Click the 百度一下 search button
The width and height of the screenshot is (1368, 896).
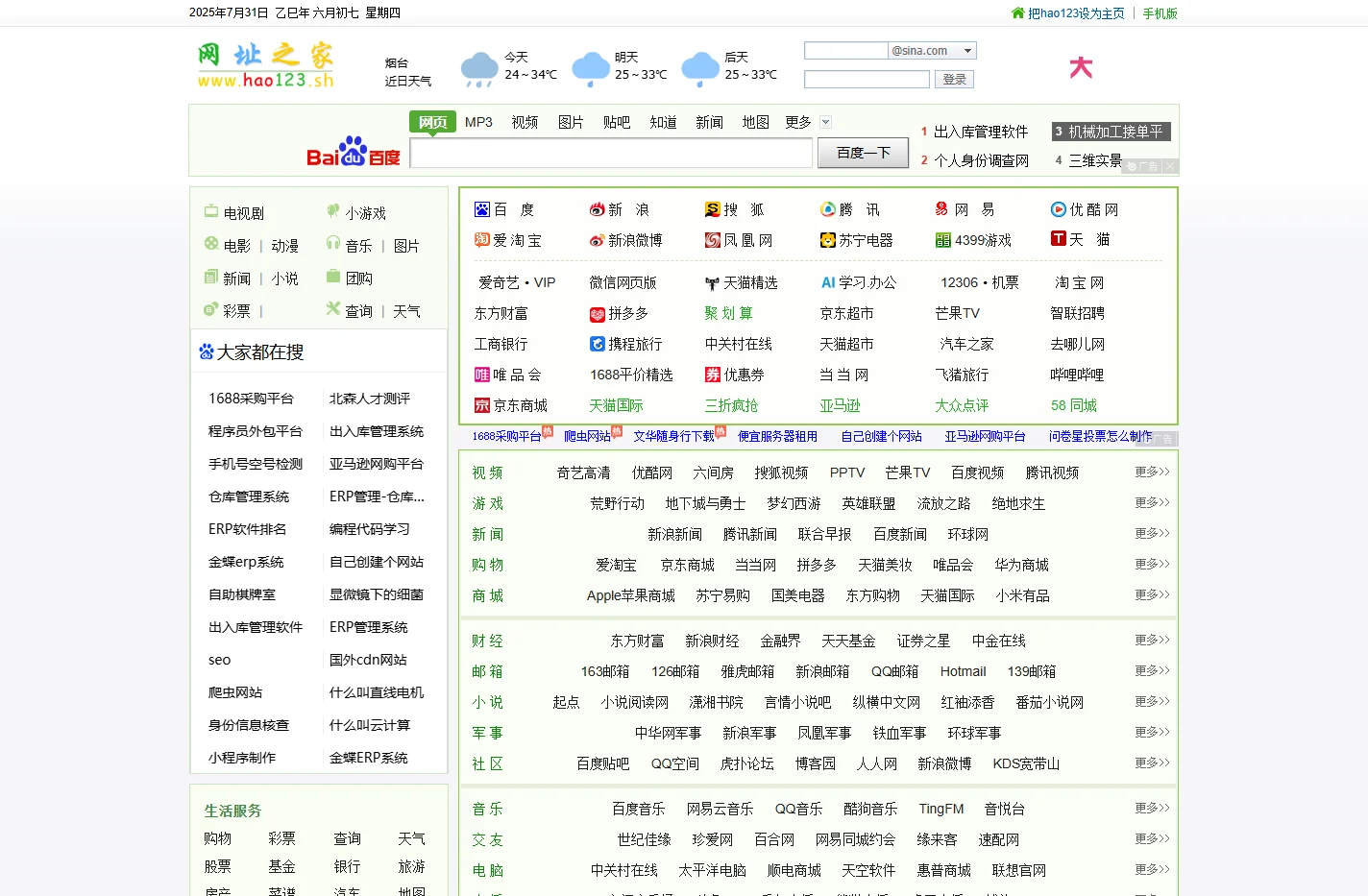click(x=863, y=153)
